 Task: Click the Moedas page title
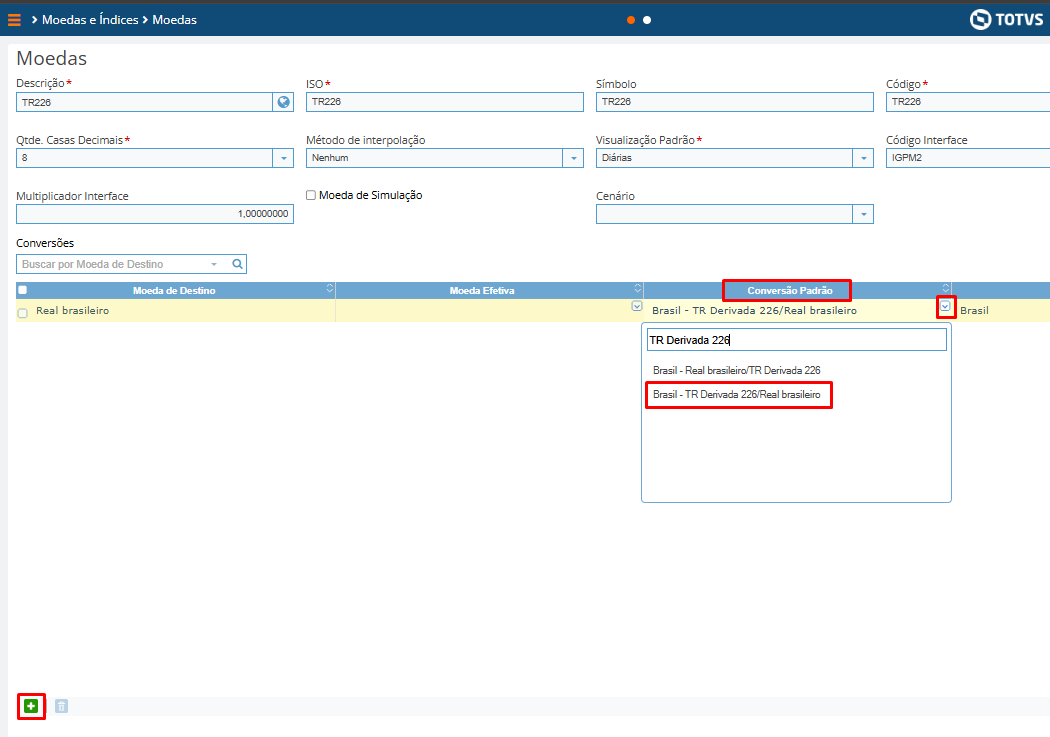pyautogui.click(x=52, y=58)
